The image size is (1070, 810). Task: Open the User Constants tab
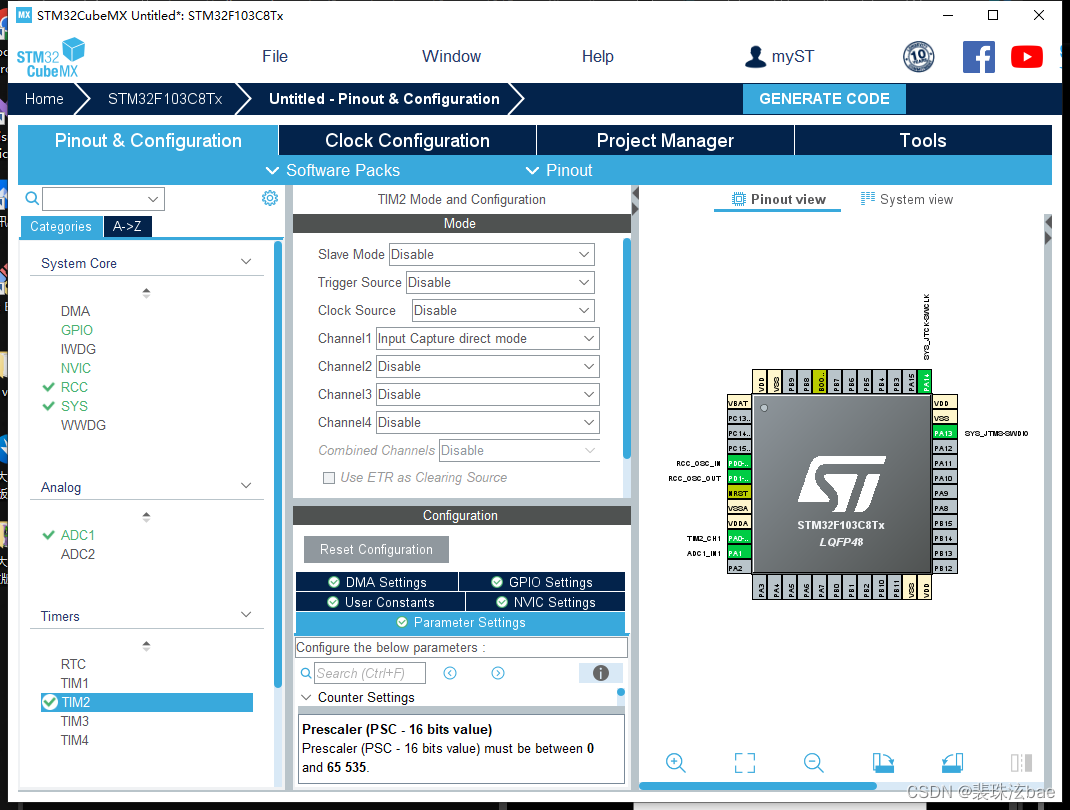coord(381,602)
